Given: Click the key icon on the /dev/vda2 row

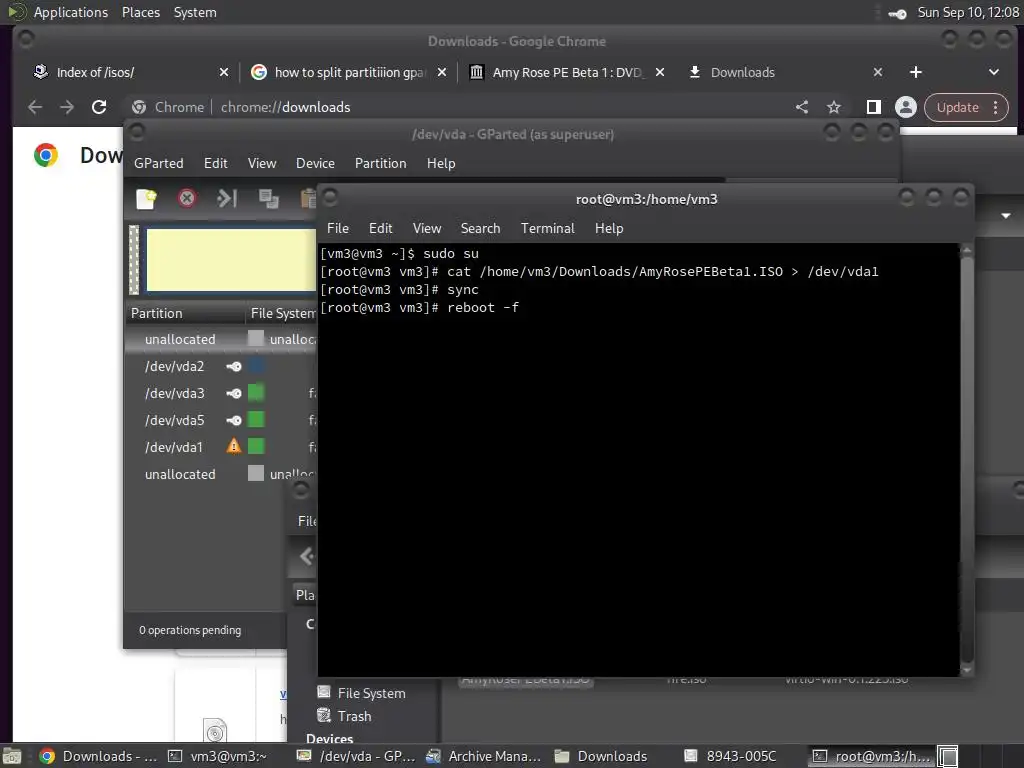Looking at the screenshot, I should (x=234, y=366).
